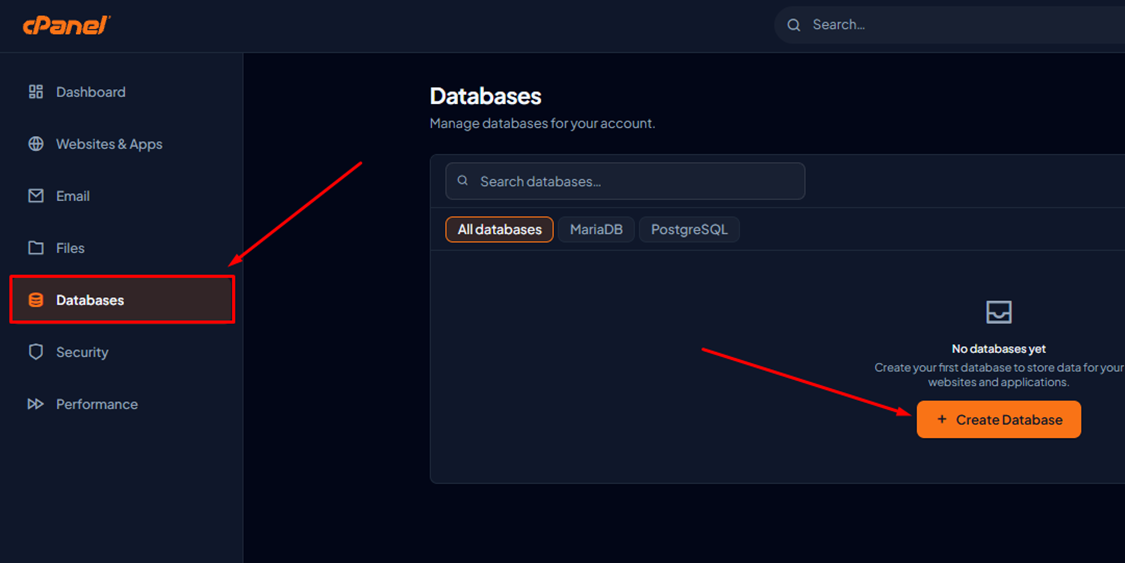Image resolution: width=1125 pixels, height=563 pixels.
Task: Click the Dashboard grid icon
Action: (36, 92)
